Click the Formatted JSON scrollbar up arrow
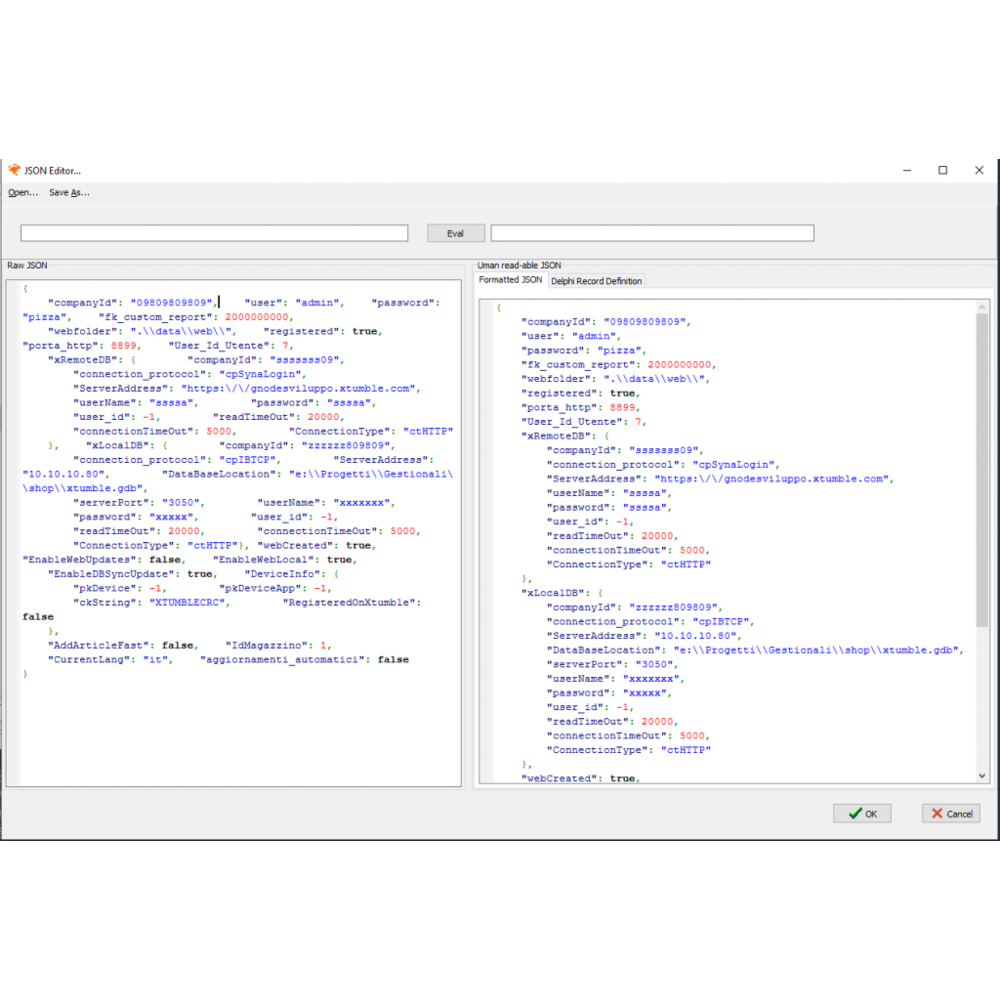Viewport: 1000px width, 1000px height. tap(981, 307)
